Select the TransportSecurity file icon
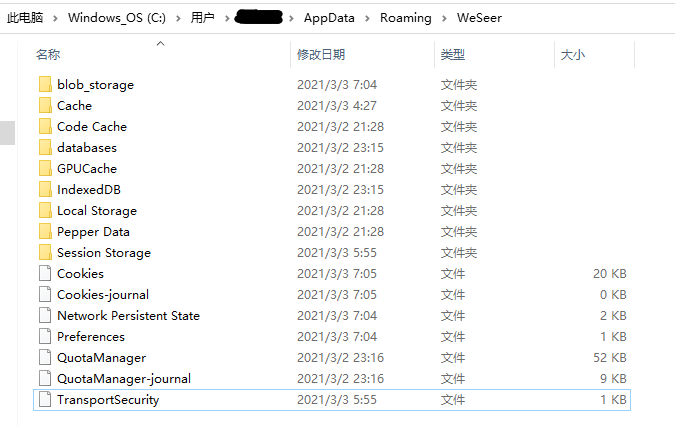 point(44,400)
